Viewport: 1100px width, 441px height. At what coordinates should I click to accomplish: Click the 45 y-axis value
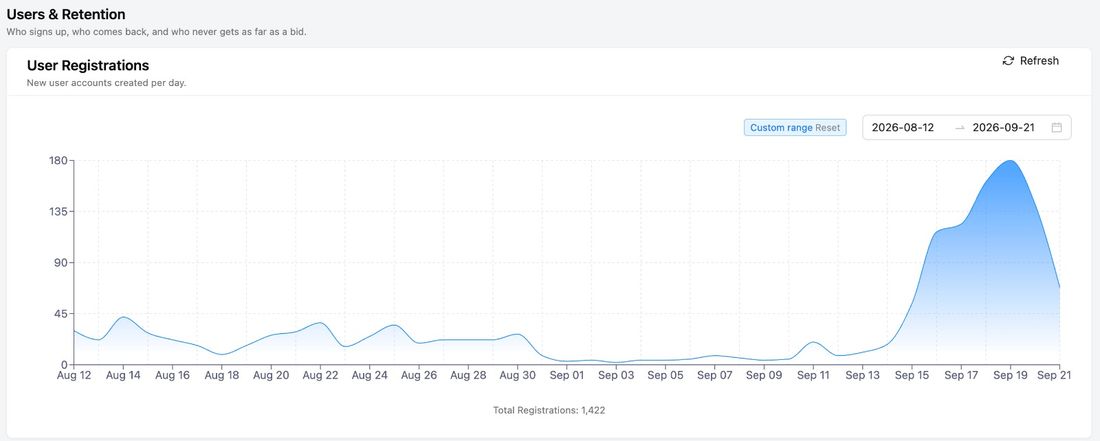point(60,314)
